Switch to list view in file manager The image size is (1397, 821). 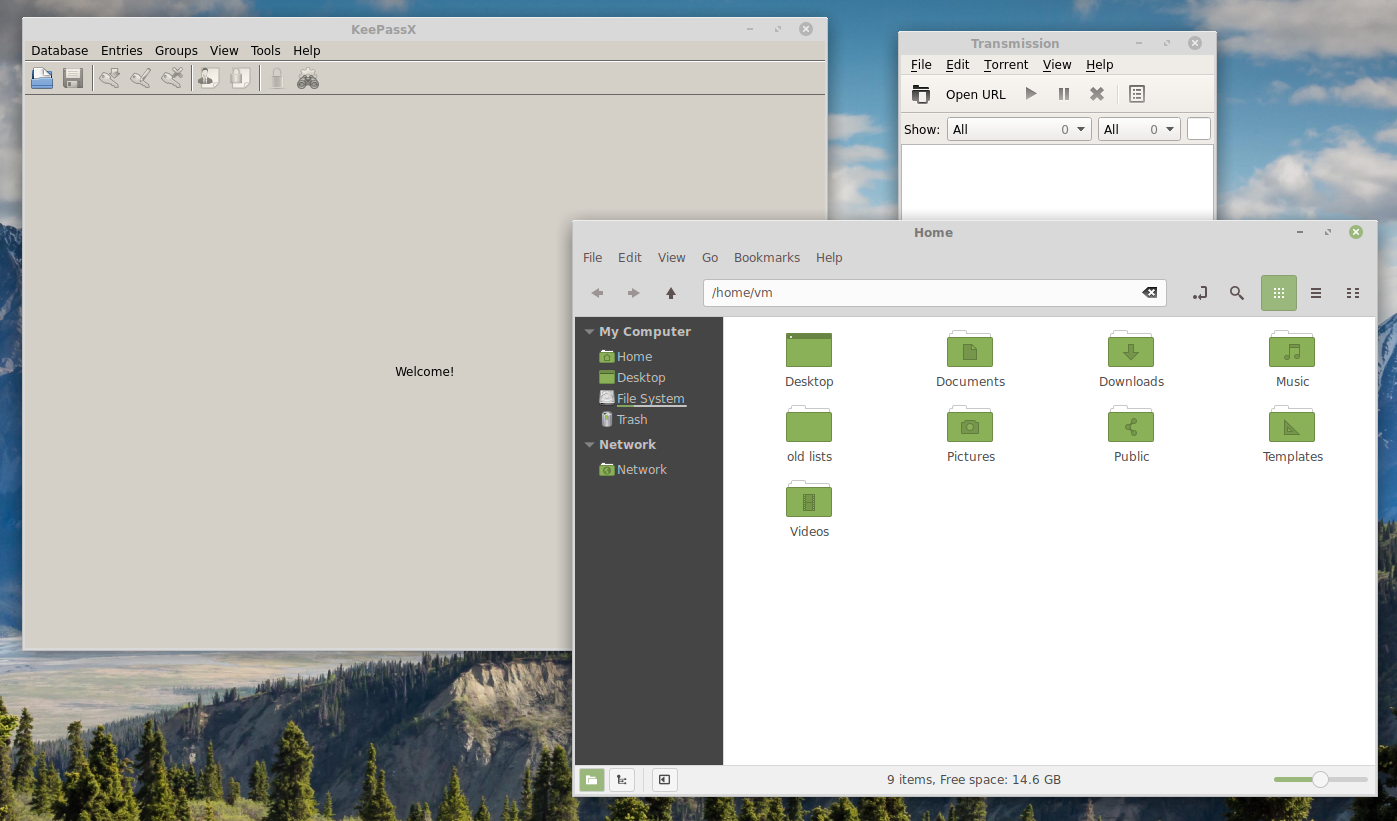pos(1316,293)
